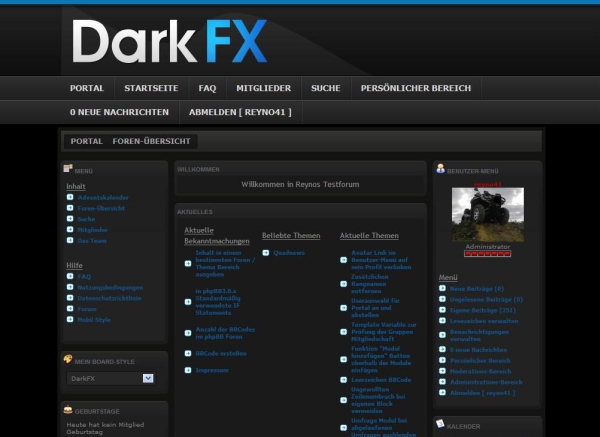Click the plus icon beside Quadnews

pos(265,253)
